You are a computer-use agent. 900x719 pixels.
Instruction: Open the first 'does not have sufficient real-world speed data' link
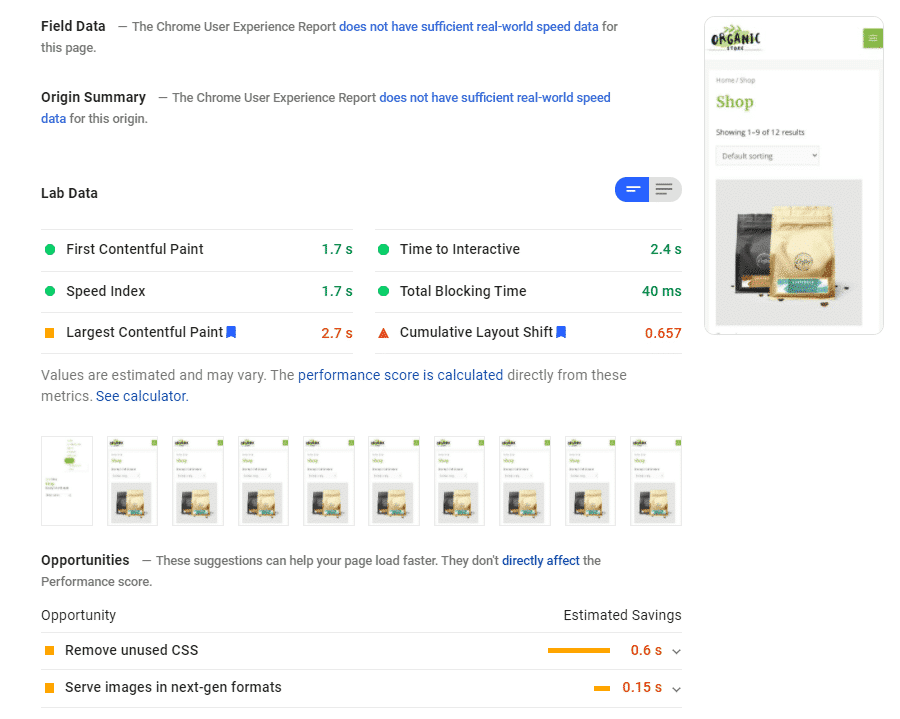pos(468,27)
